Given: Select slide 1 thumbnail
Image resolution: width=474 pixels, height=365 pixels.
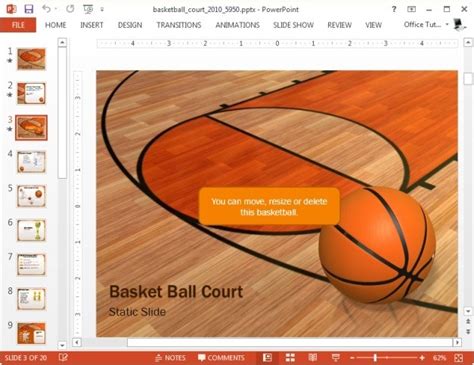Looking at the screenshot, I should pos(31,59).
